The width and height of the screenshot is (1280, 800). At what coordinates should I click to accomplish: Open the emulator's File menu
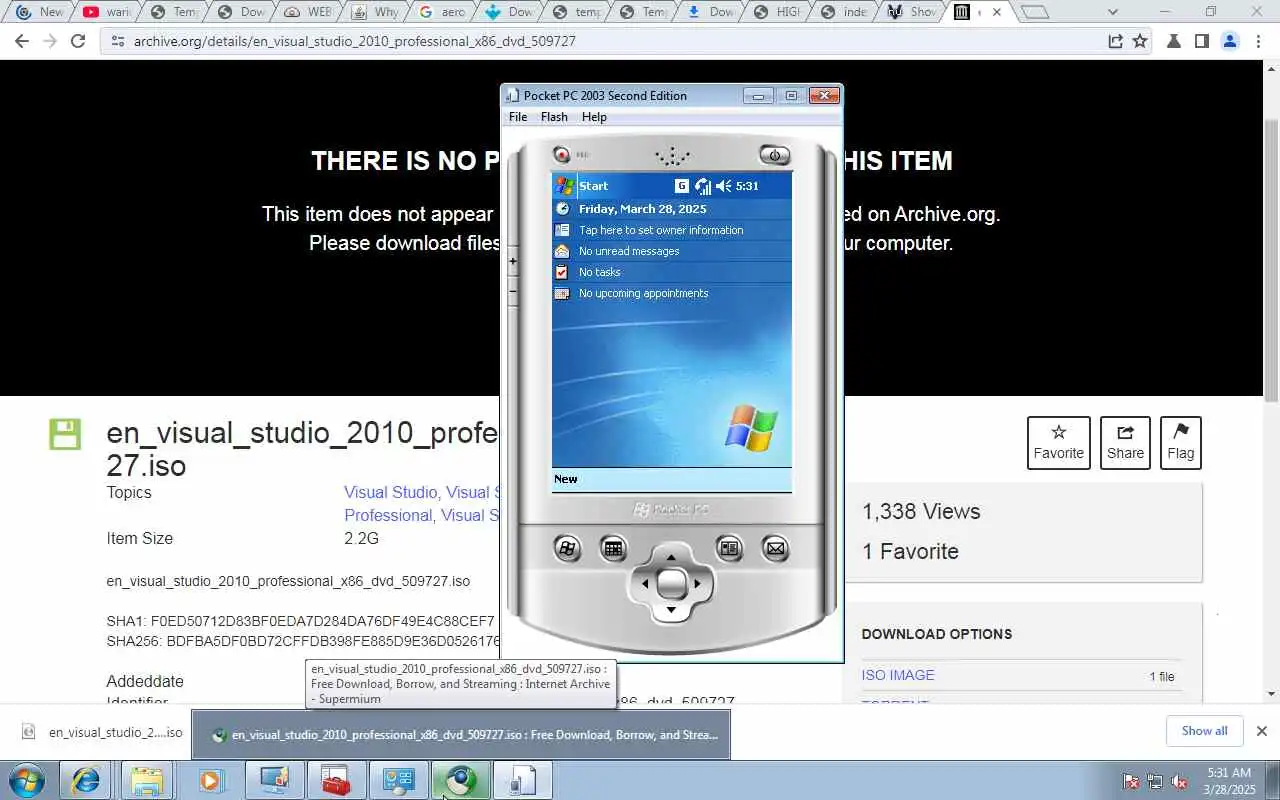coord(518,117)
